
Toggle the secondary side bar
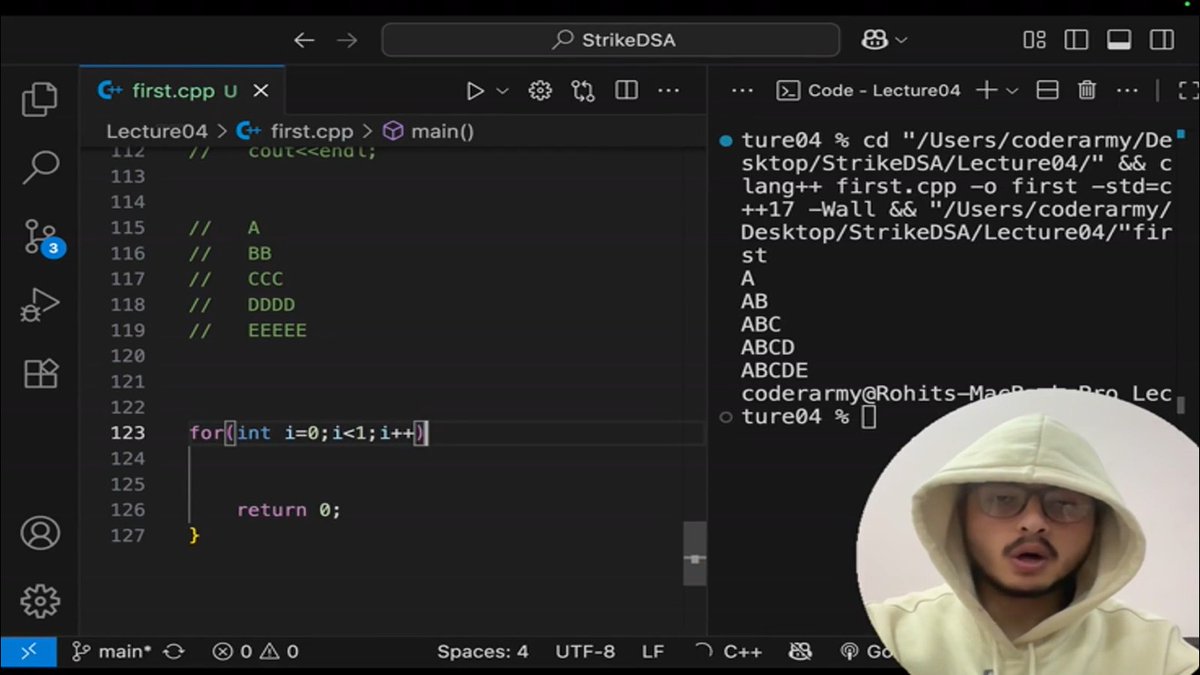click(x=1159, y=39)
